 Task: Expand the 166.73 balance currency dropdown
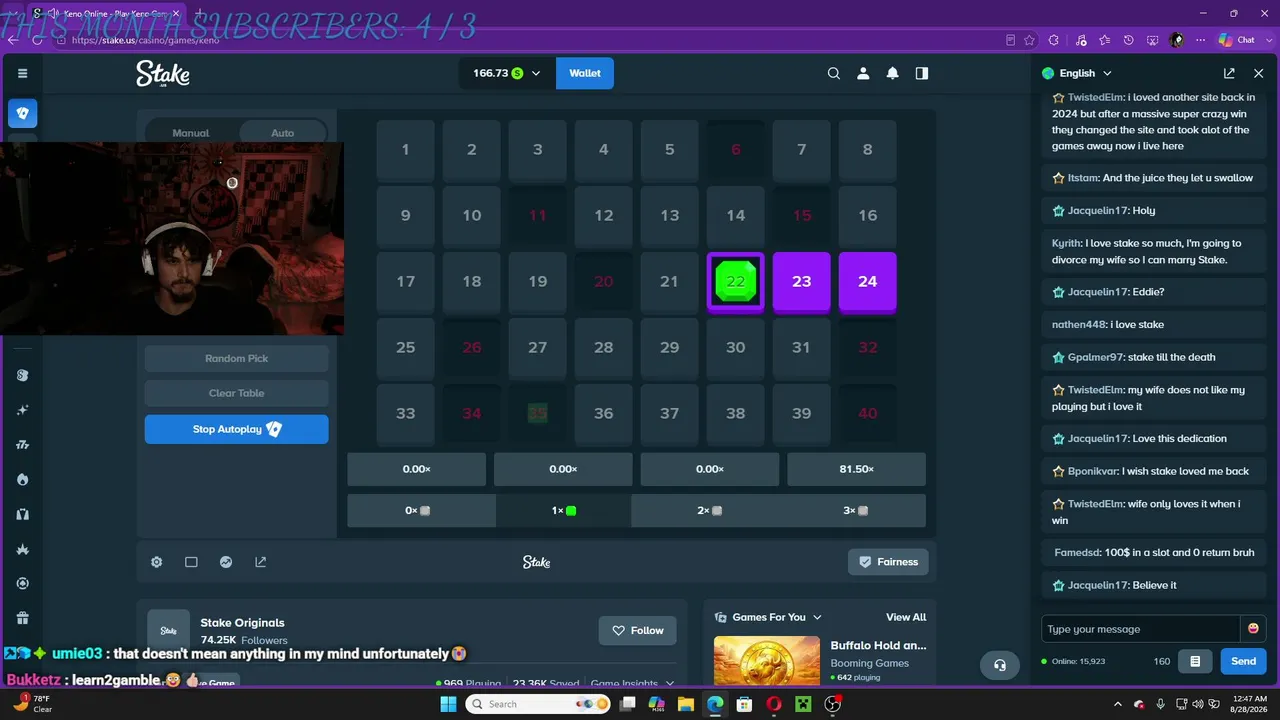[x=507, y=73]
